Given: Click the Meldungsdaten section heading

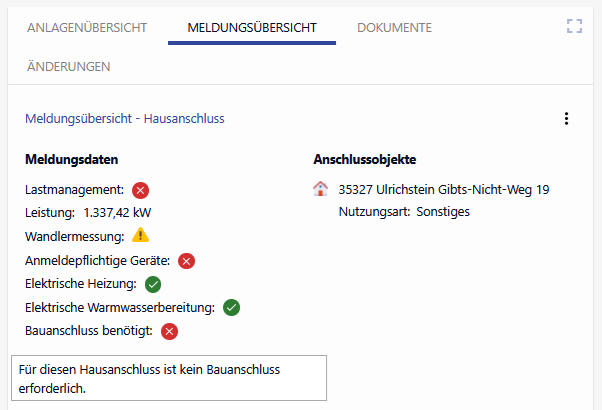Looking at the screenshot, I should [72, 160].
